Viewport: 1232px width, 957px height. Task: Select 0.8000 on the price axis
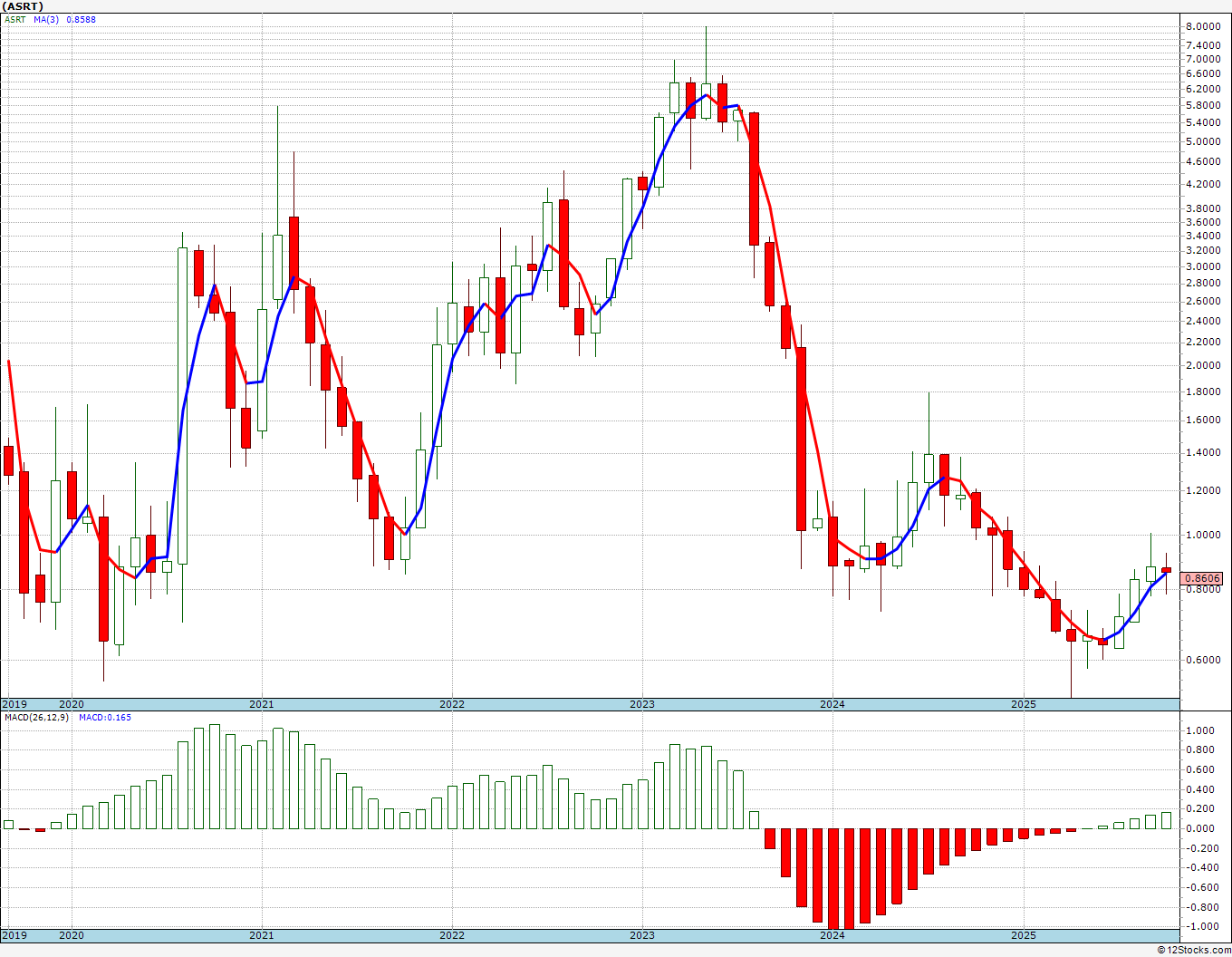pos(1202,589)
